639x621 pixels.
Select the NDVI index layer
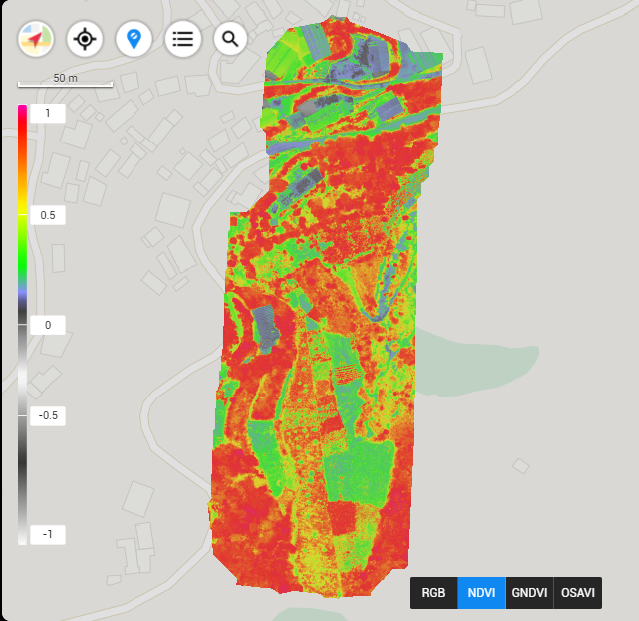click(481, 593)
